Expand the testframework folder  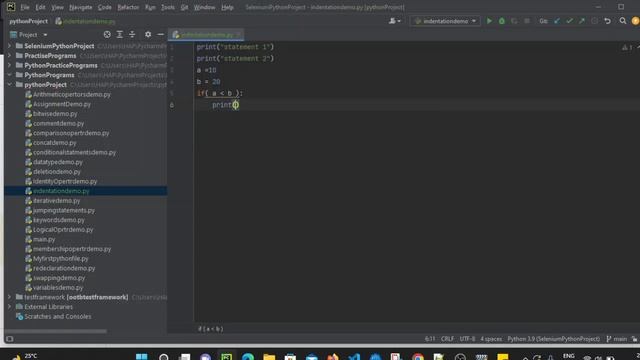pyautogui.click(x=9, y=297)
